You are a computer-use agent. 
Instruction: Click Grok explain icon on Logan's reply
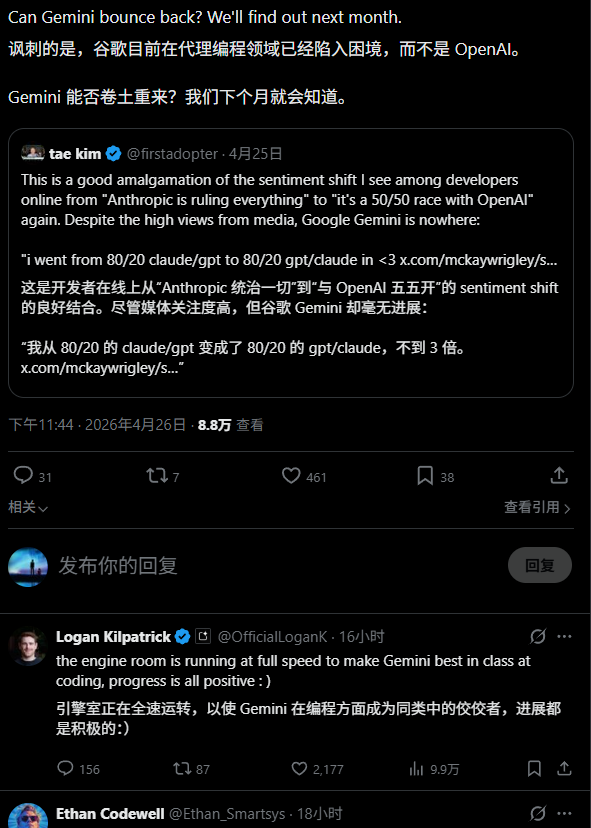pyautogui.click(x=538, y=636)
